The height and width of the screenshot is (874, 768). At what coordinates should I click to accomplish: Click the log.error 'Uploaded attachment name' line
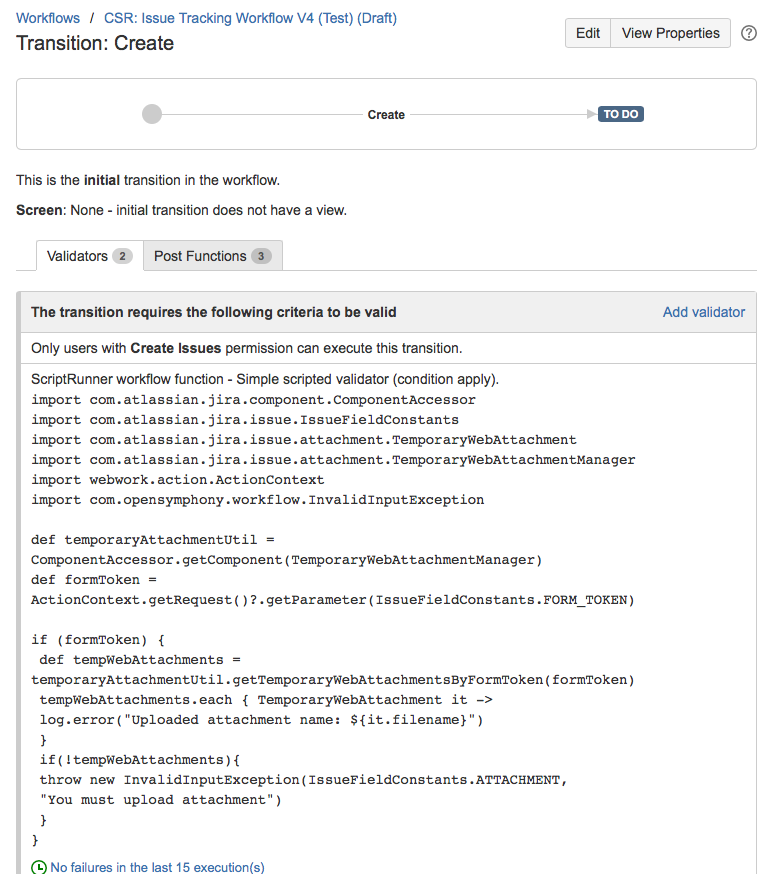coord(261,720)
